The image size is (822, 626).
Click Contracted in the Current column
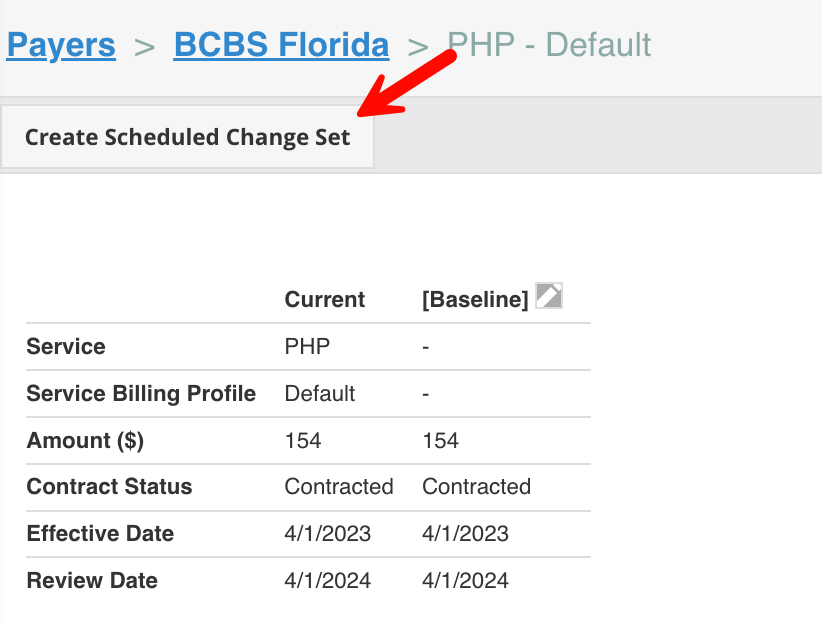coord(339,487)
